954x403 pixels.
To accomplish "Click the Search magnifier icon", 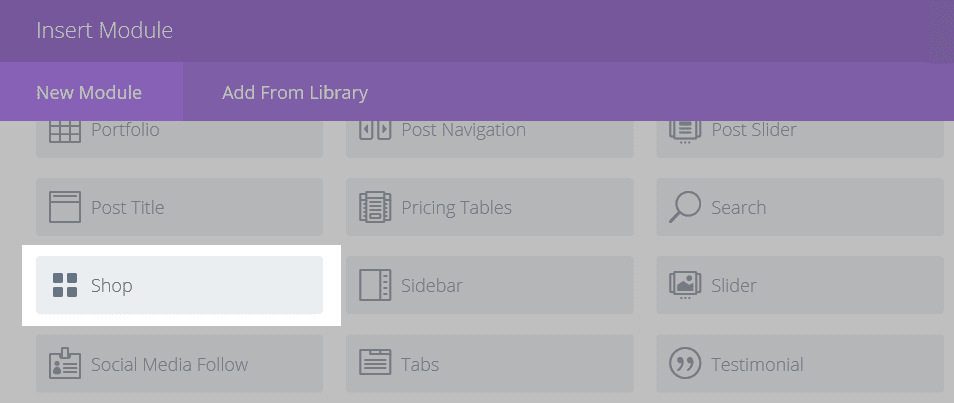I will (x=685, y=207).
